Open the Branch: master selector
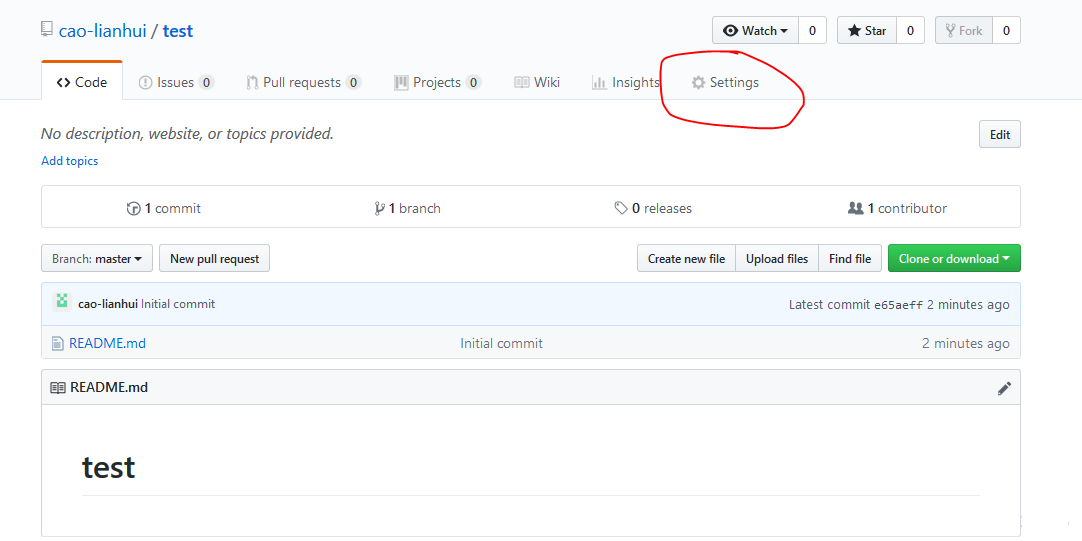The width and height of the screenshot is (1082, 541). [97, 259]
